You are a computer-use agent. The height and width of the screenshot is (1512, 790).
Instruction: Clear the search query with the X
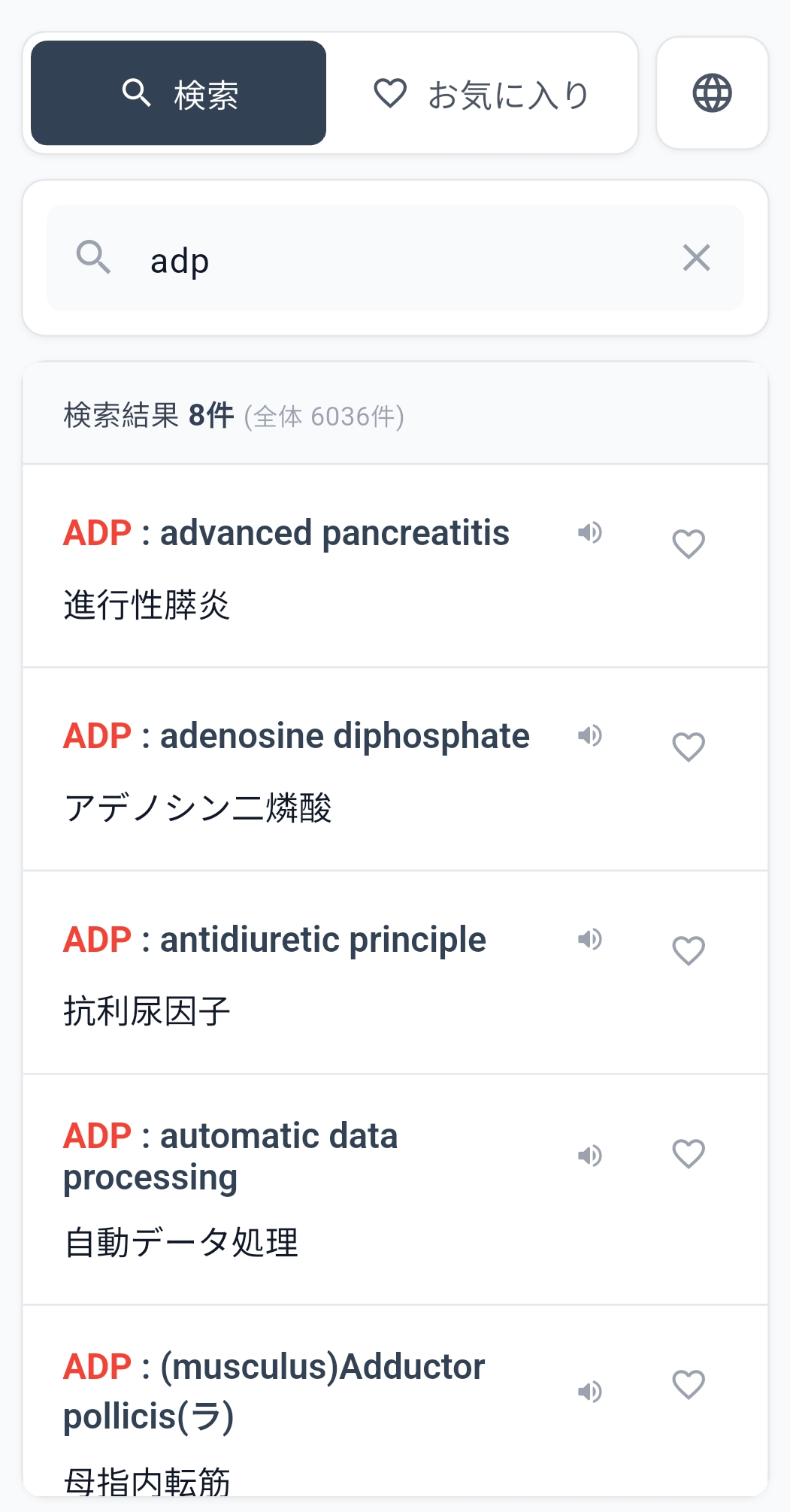coord(696,258)
